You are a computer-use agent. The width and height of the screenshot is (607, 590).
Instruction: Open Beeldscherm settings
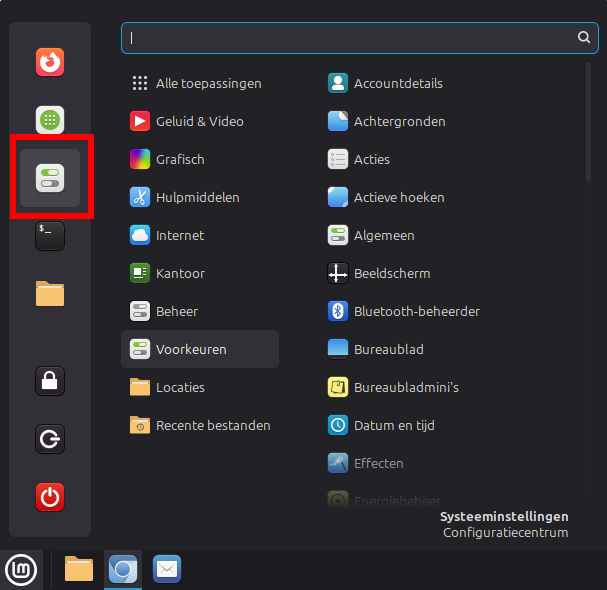coord(391,273)
